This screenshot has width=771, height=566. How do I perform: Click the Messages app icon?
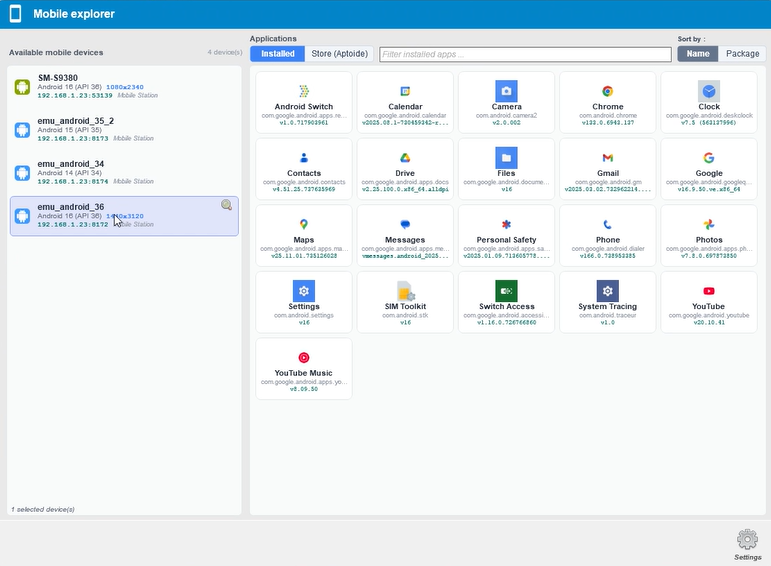405,224
